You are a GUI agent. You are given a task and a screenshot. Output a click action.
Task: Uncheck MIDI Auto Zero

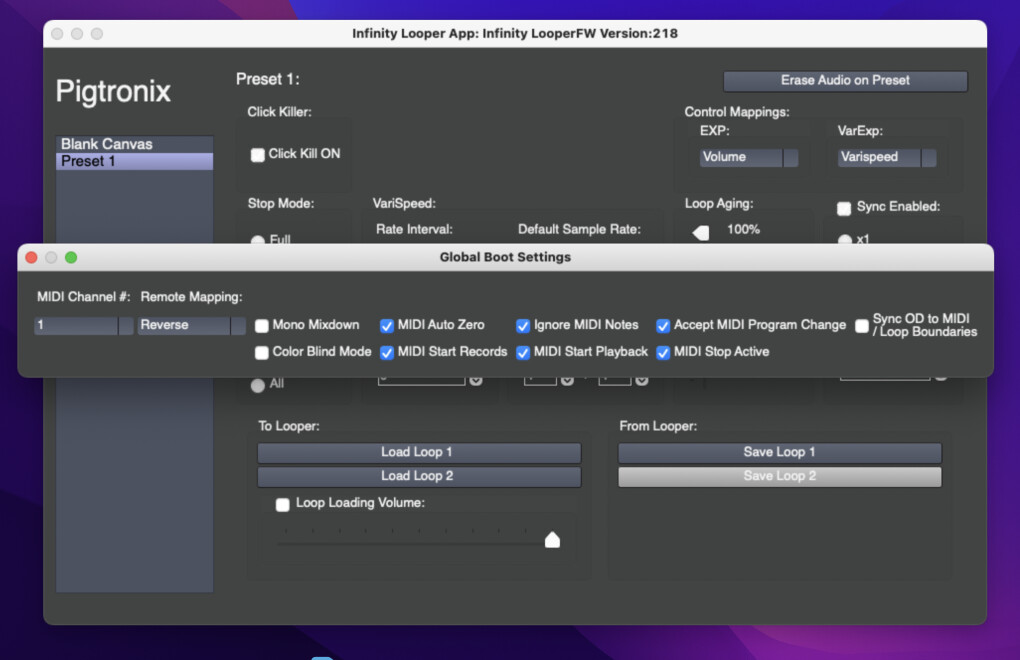[x=386, y=326]
